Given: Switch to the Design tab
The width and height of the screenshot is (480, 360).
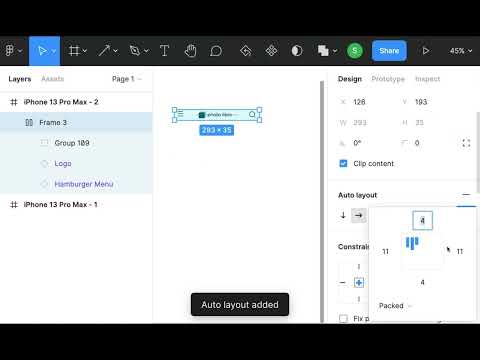Looking at the screenshot, I should point(350,79).
